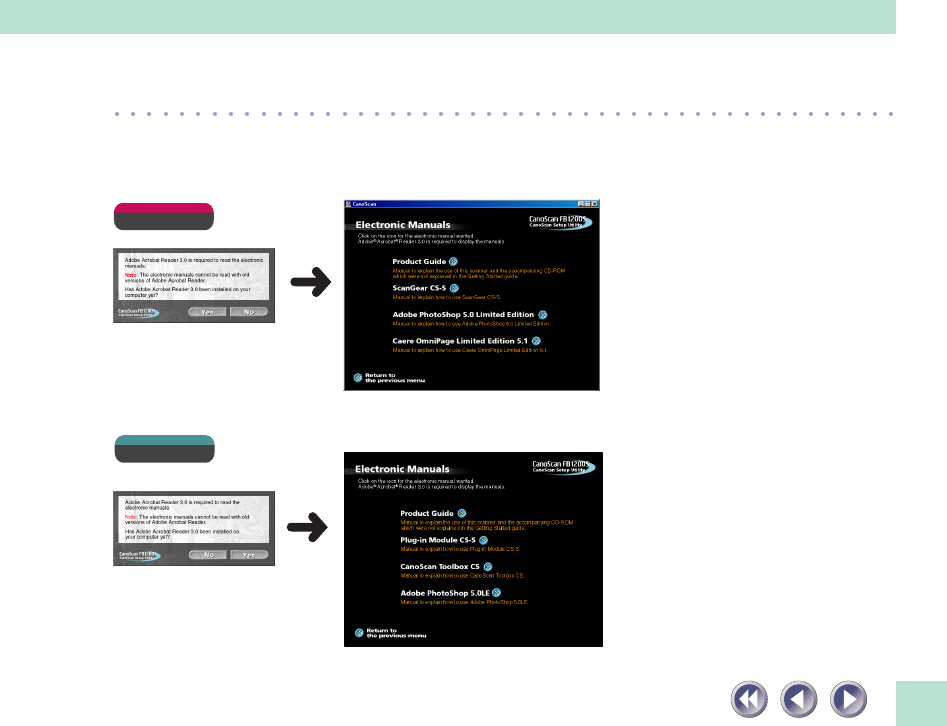Click Yes in the dialog listing Yes first

click(x=207, y=312)
